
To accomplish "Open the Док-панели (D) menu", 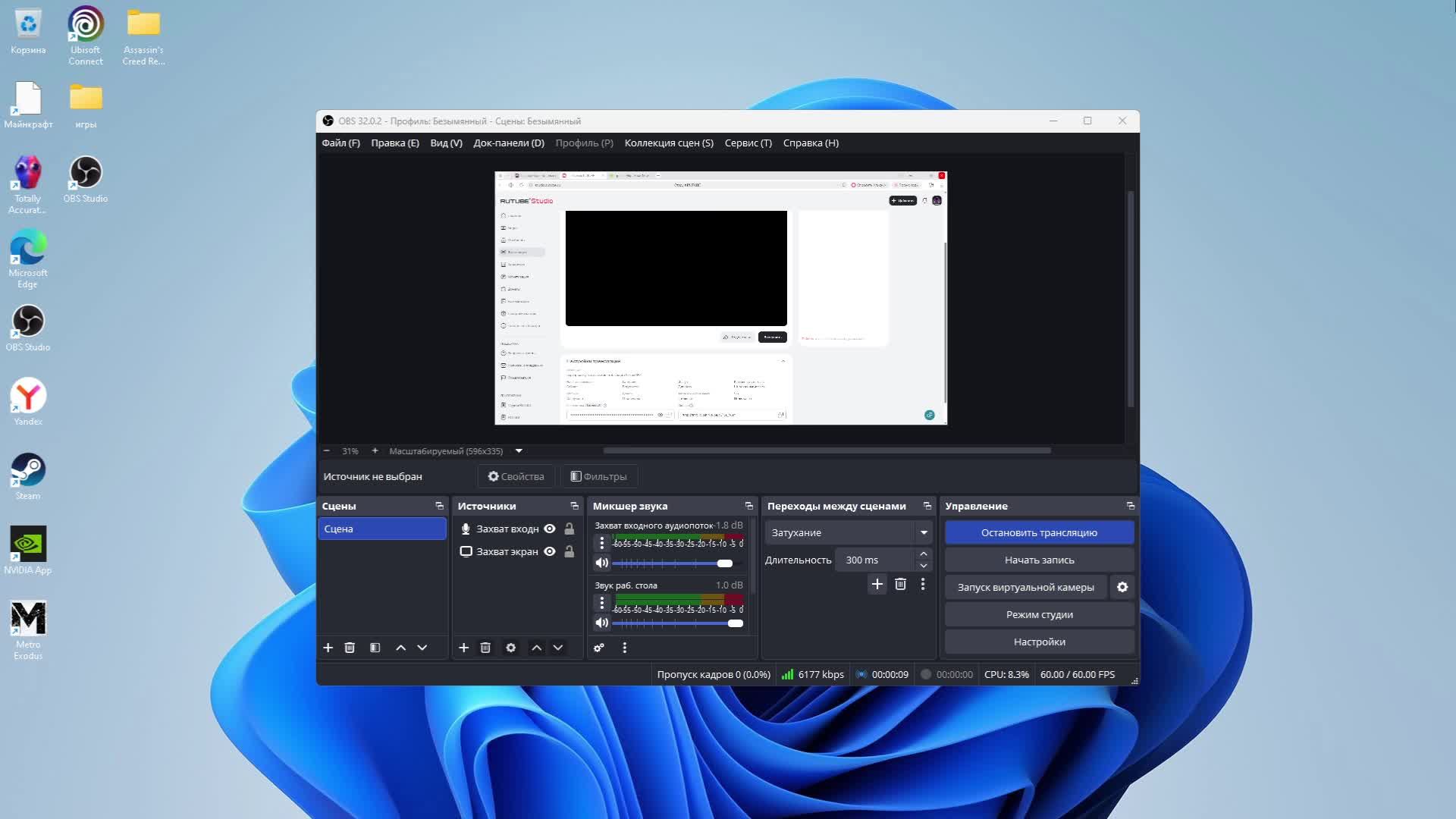I will [x=509, y=143].
